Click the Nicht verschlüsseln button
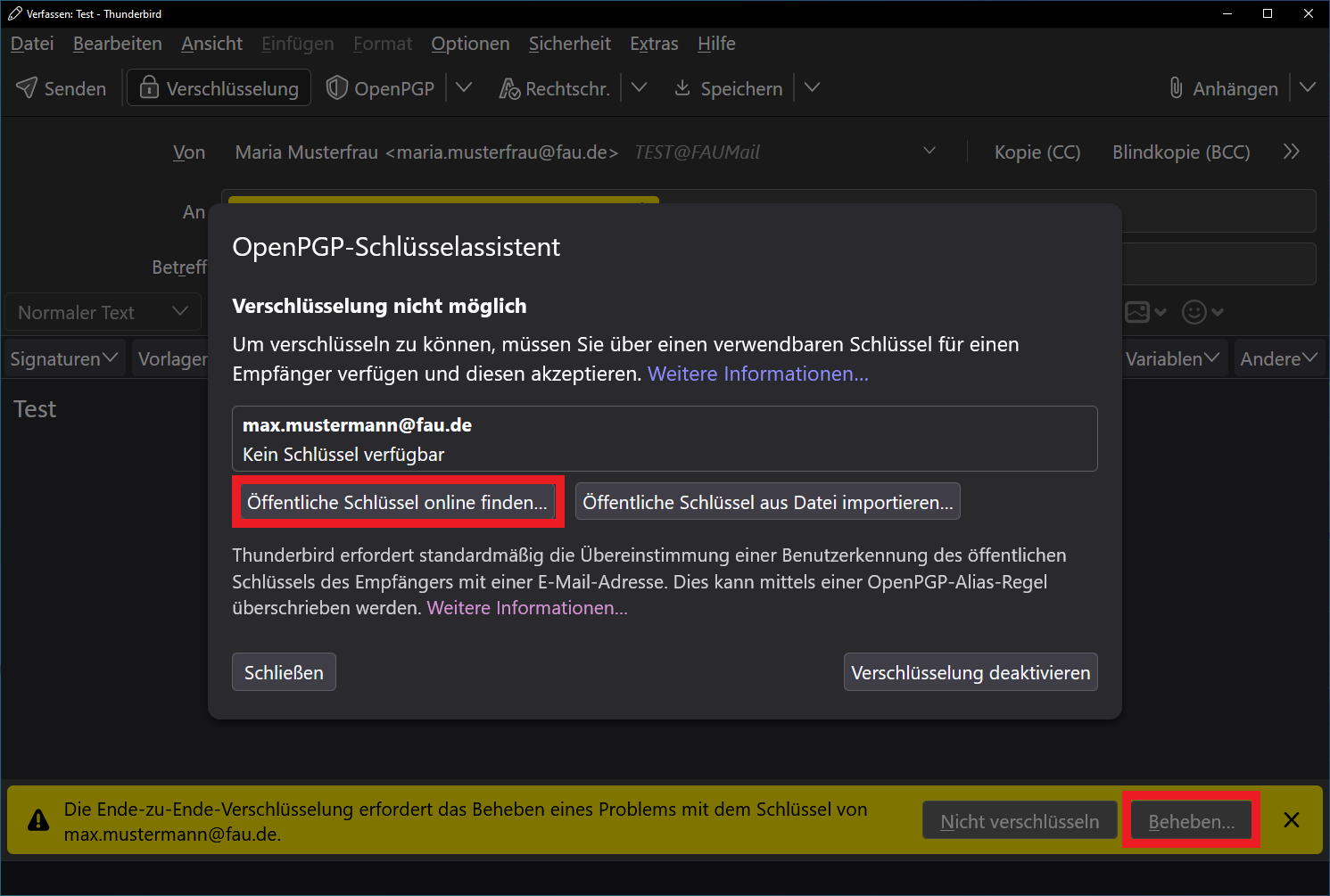This screenshot has height=896, width=1330. click(x=1019, y=821)
